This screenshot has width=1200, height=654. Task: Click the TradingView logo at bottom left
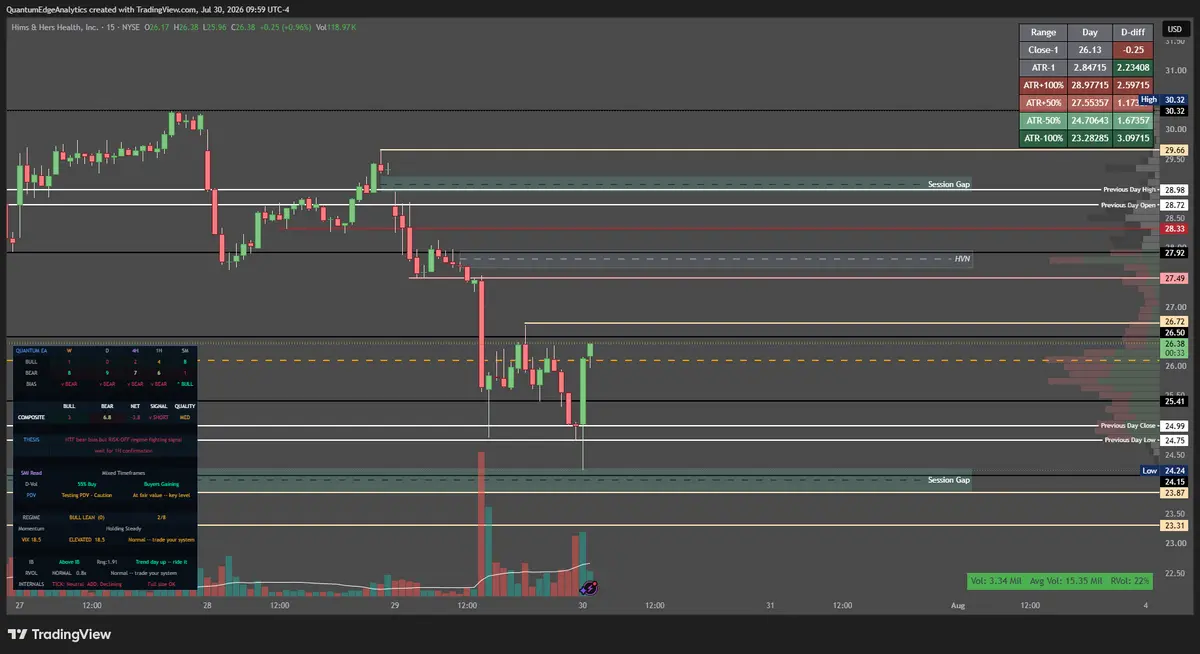tap(59, 634)
